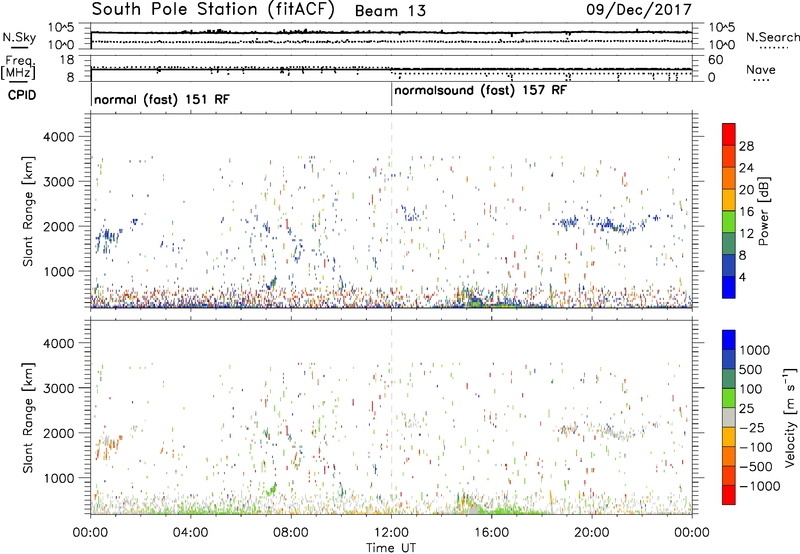
Task: Click the '-25' tick on the Velocity colorbar
Action: click(751, 428)
